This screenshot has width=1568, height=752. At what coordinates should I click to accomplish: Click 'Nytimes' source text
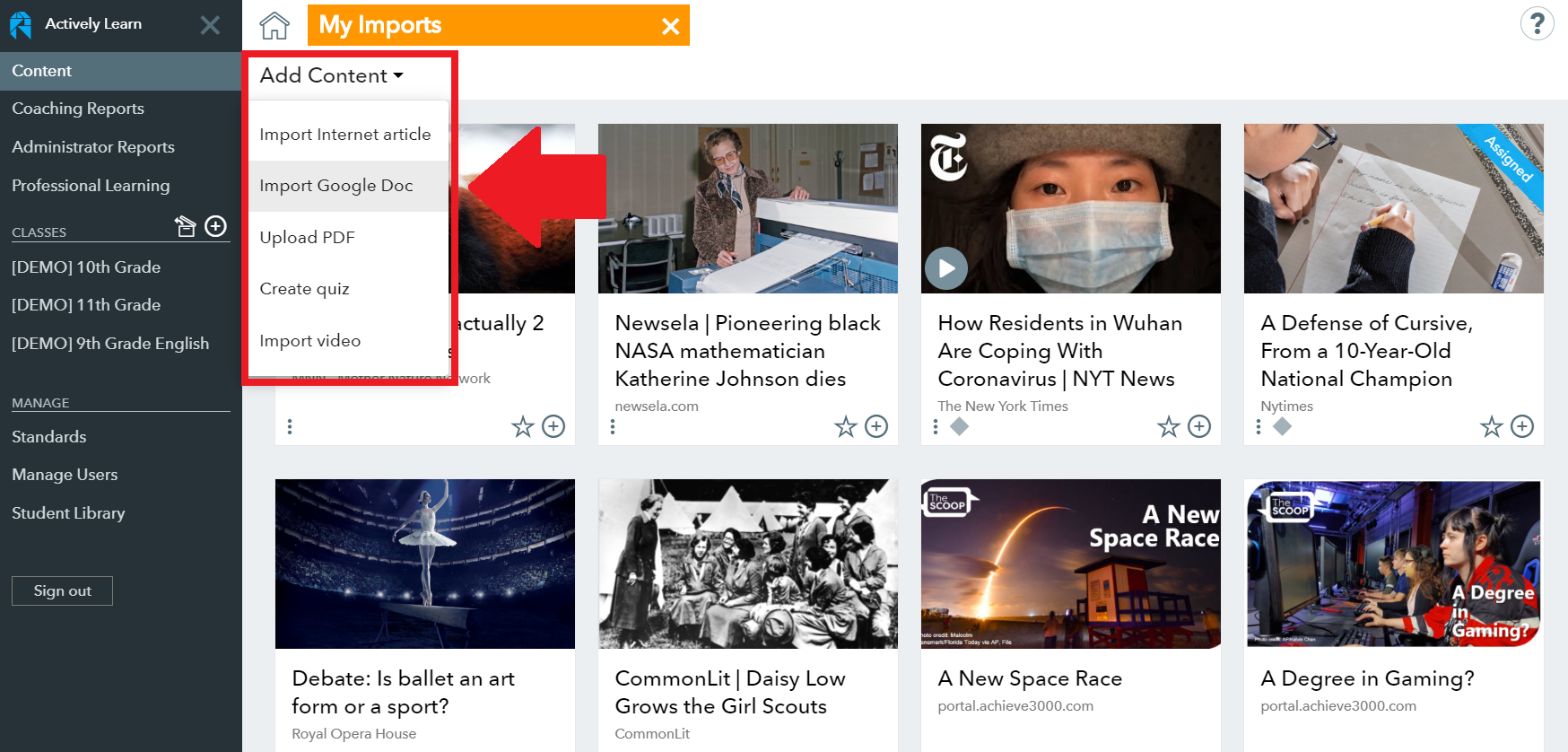[x=1286, y=407]
